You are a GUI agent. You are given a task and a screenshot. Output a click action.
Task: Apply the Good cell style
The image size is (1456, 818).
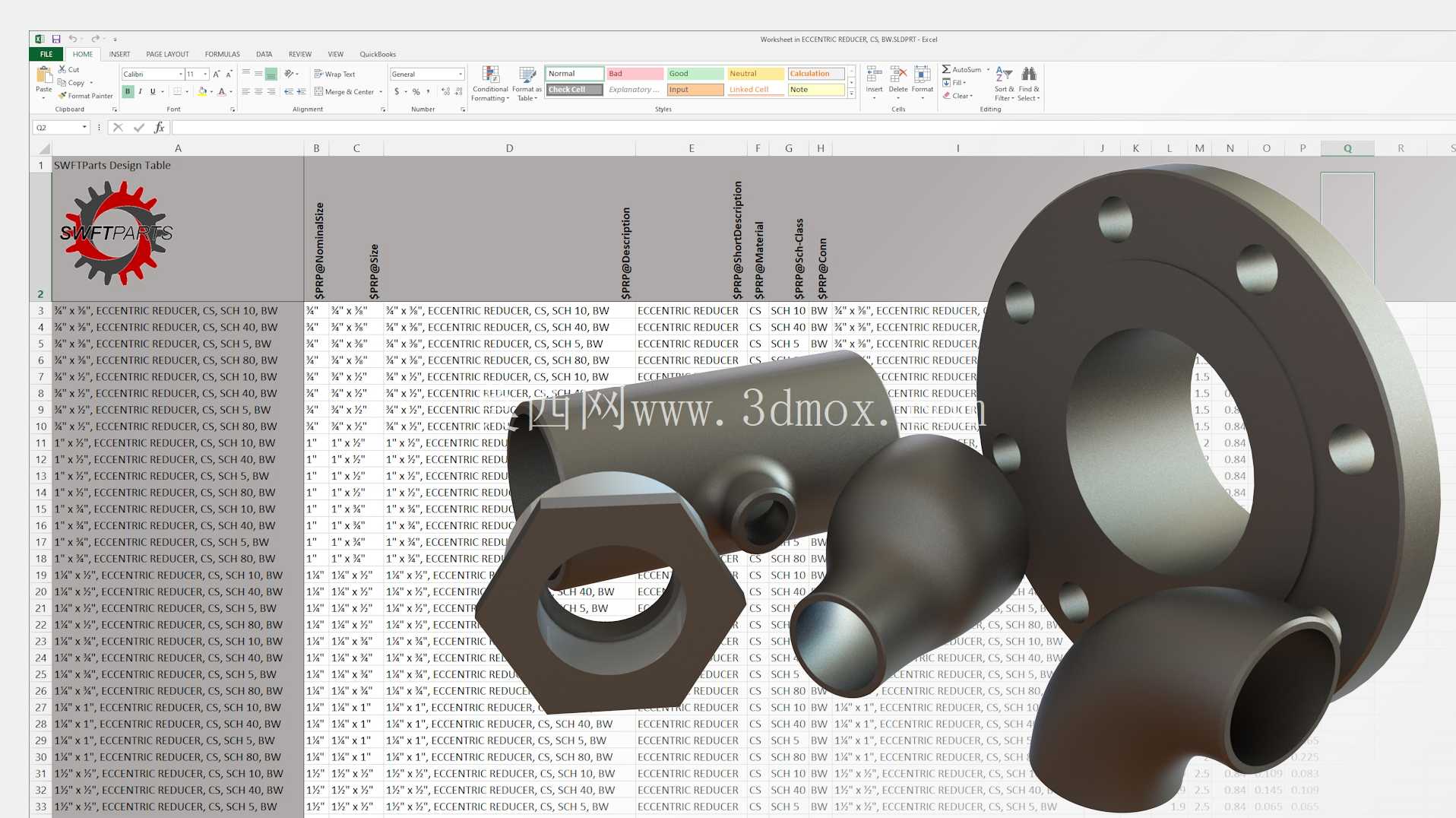pyautogui.click(x=695, y=74)
